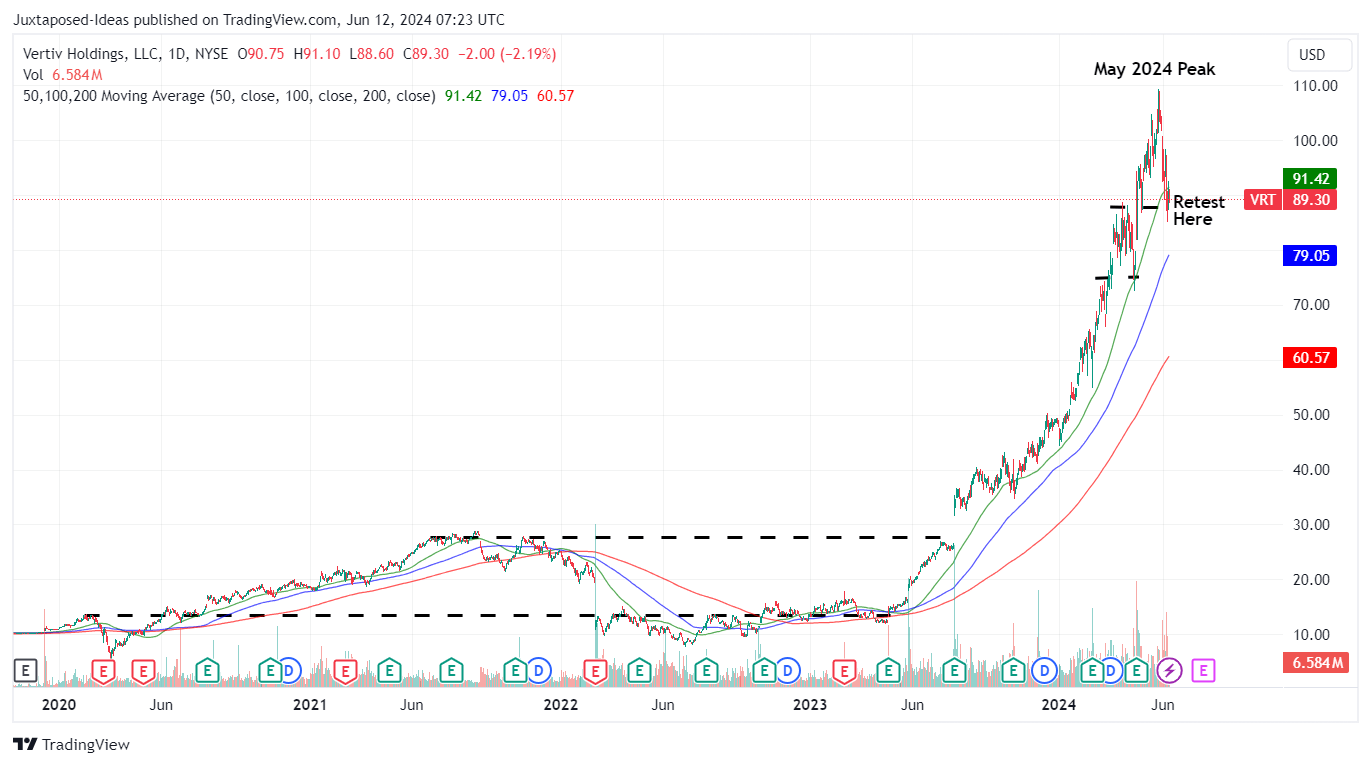Select the green 91.42 moving average label
Viewport: 1371px width, 766px height.
pos(1310,178)
